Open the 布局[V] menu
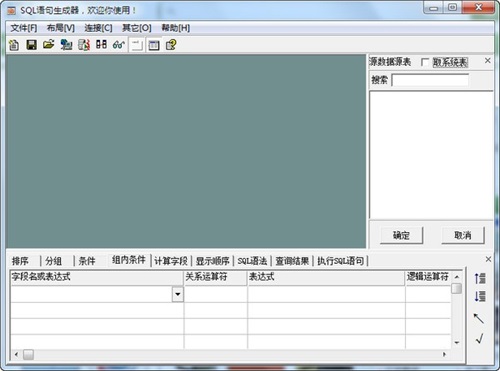Screen dimensions: 500x371 (61, 28)
